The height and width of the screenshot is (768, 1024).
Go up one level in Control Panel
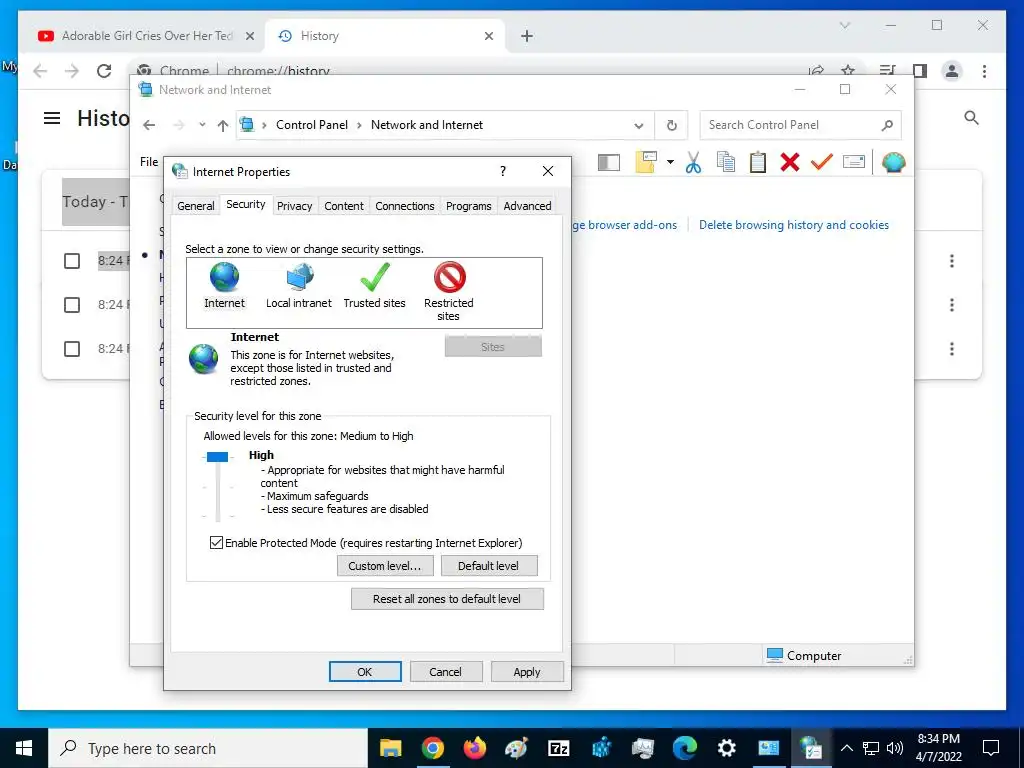click(223, 125)
